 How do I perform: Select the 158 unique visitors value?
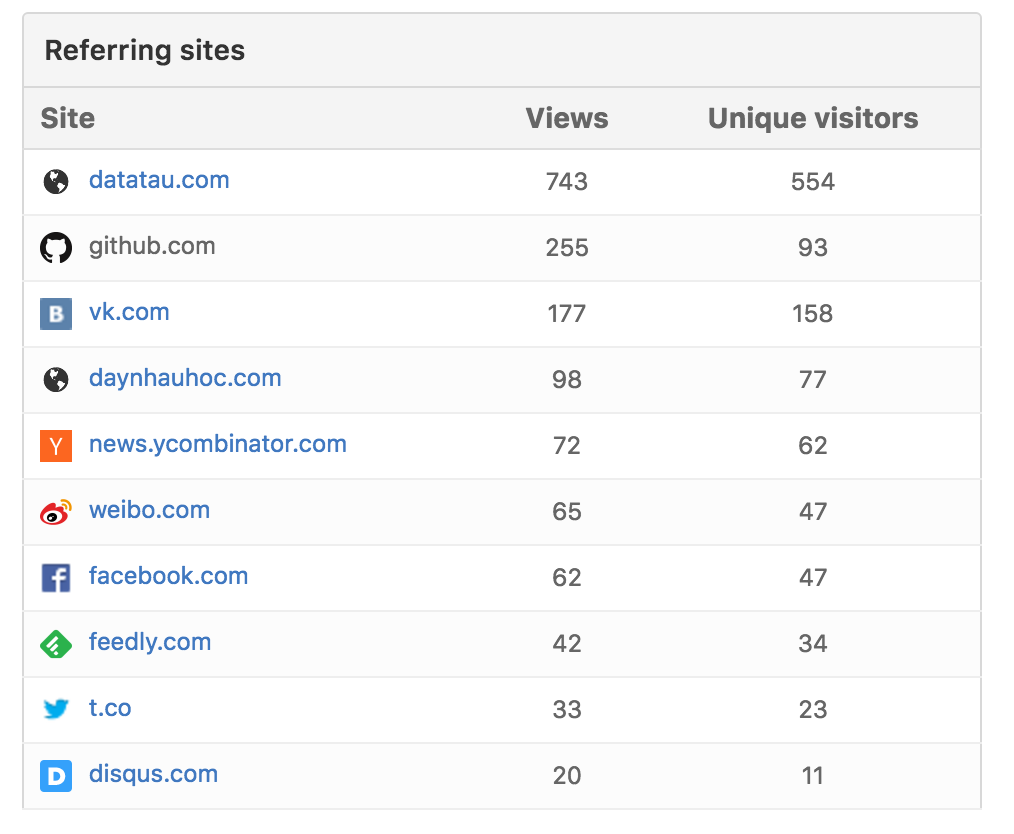pos(813,314)
